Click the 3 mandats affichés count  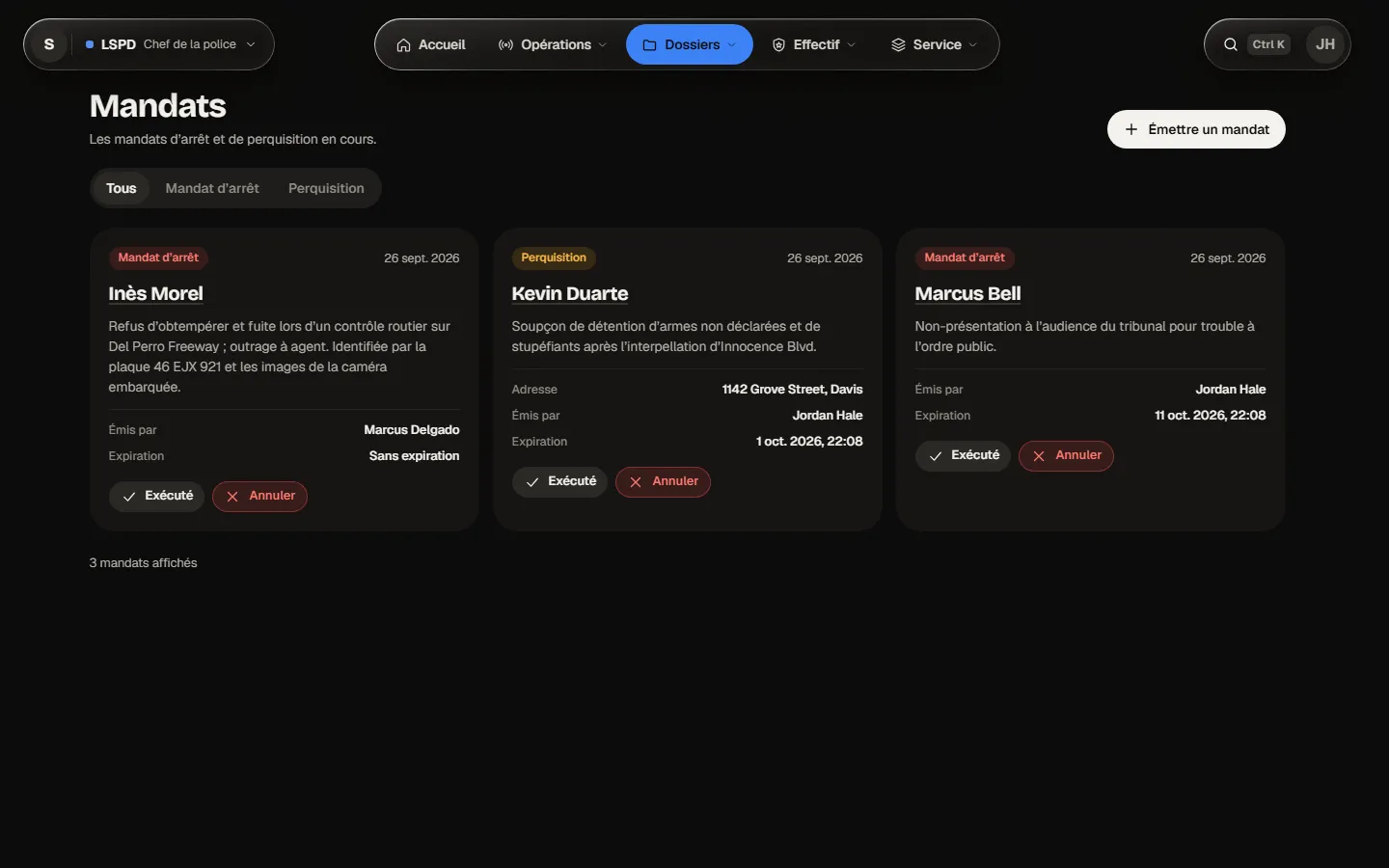point(143,563)
